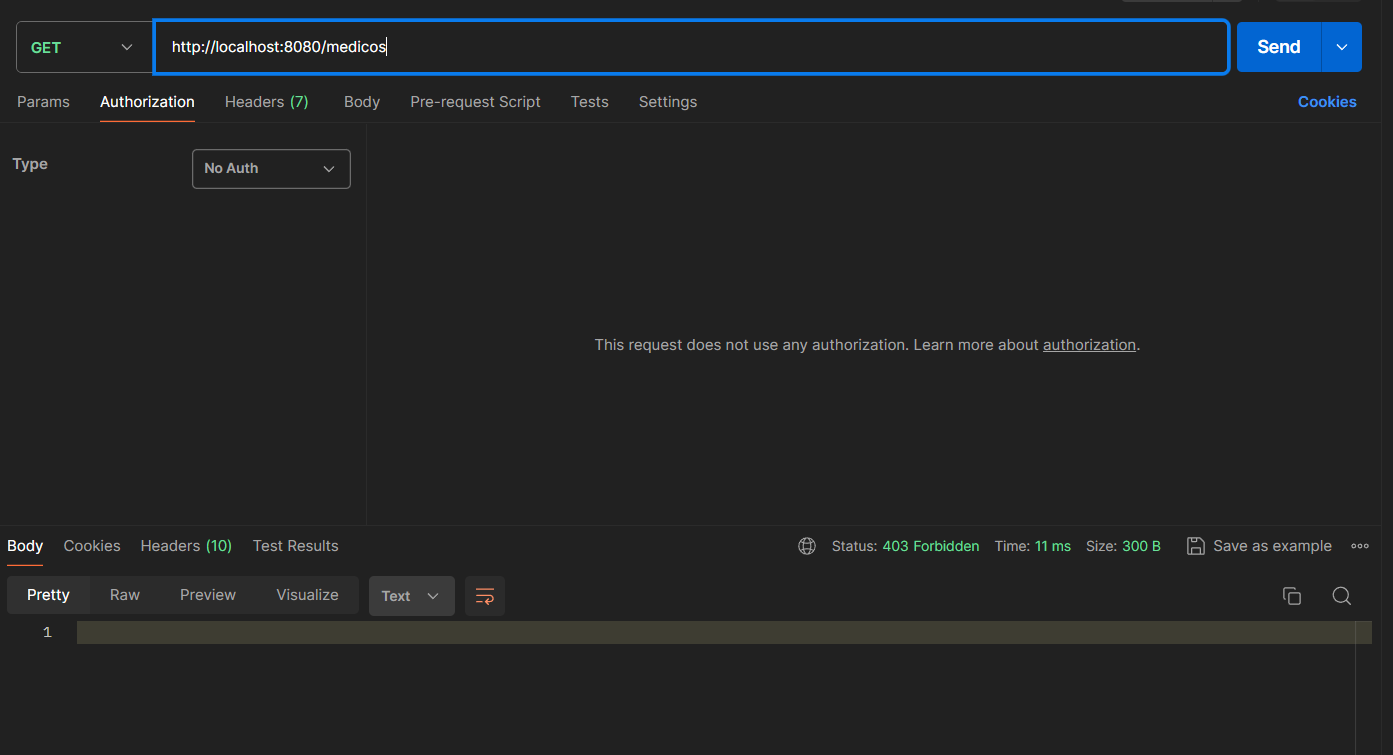The image size is (1393, 755).
Task: Search the response with the magnifier icon
Action: [1342, 596]
